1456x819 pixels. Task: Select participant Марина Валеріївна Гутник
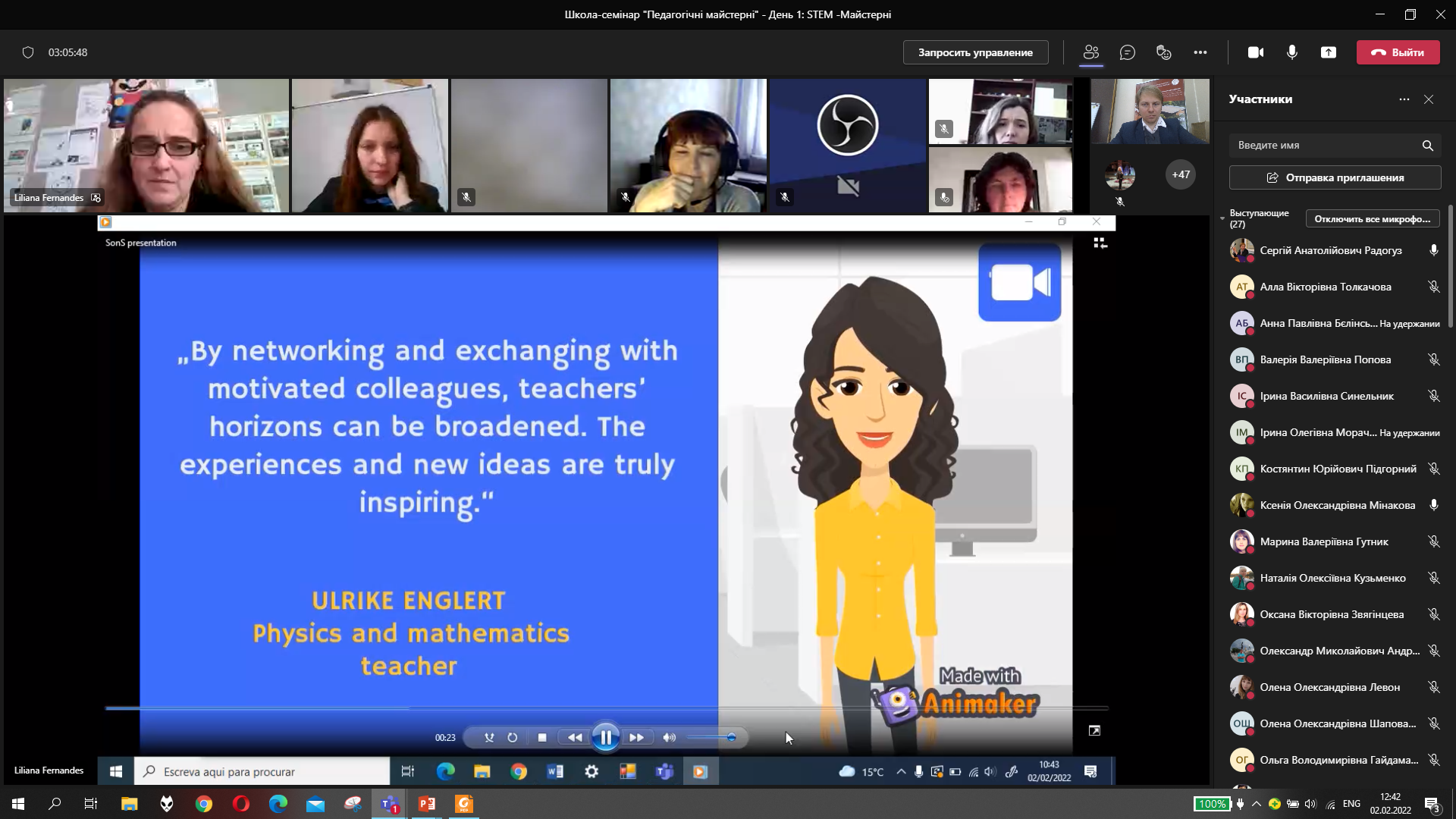(x=1323, y=541)
